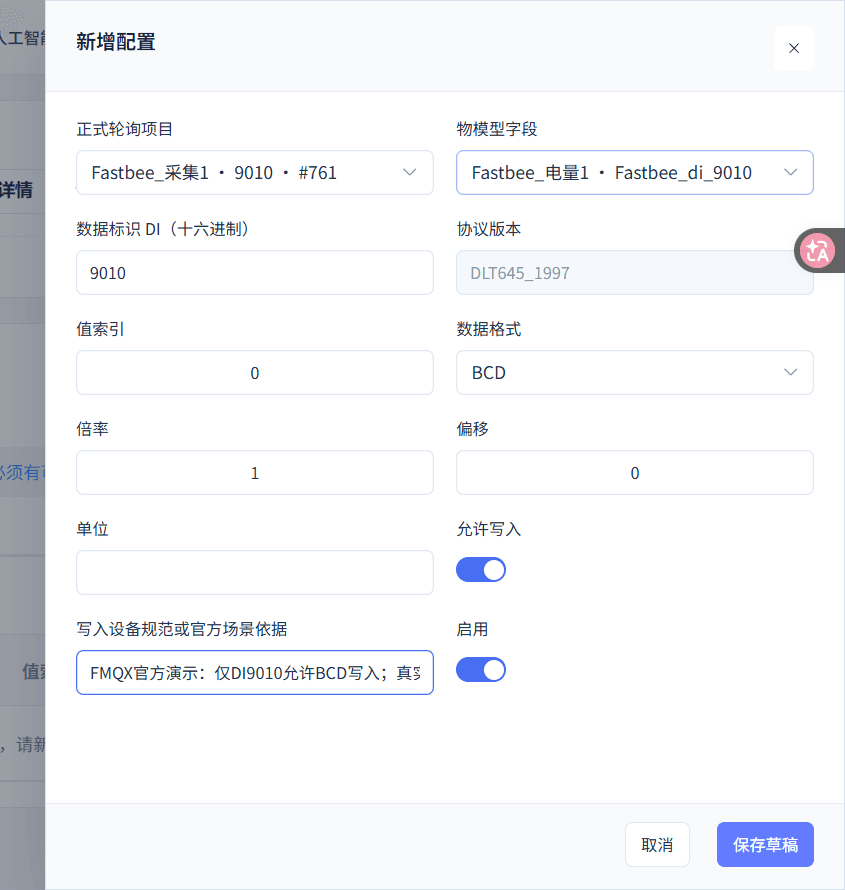
Task: Click the 数据格式 label
Action: pyautogui.click(x=489, y=329)
